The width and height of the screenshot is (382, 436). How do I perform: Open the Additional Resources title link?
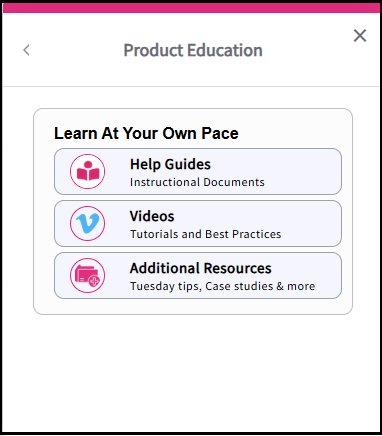click(x=201, y=268)
